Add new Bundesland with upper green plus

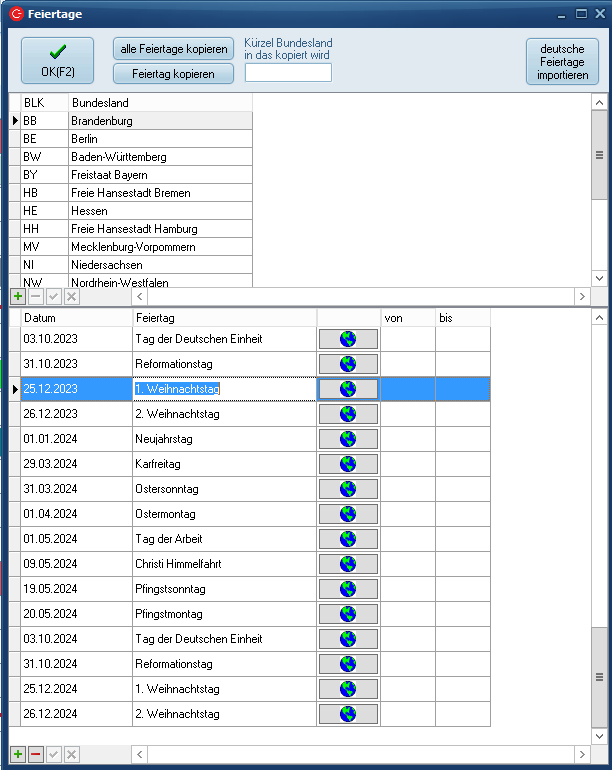point(18,297)
